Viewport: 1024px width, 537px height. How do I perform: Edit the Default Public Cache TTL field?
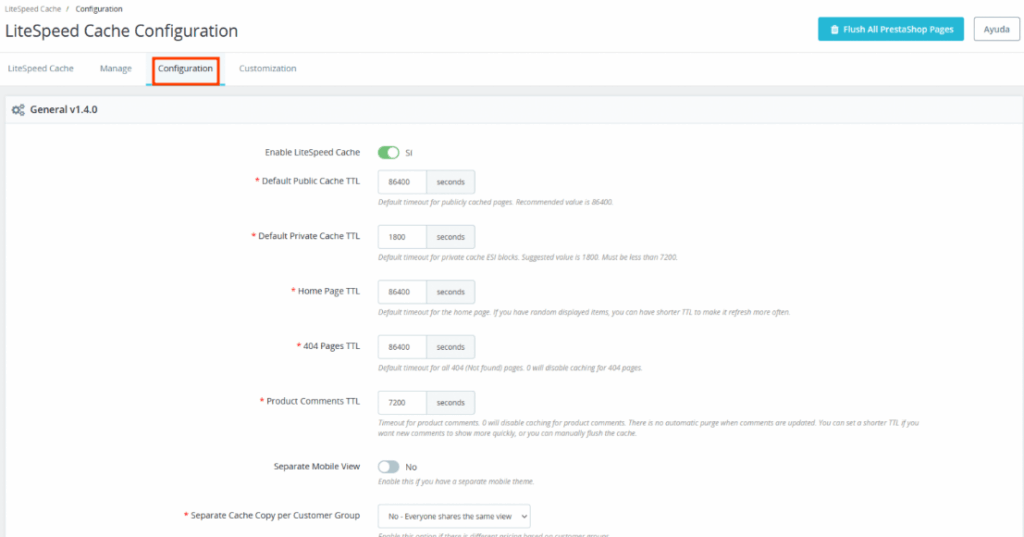tap(402, 182)
